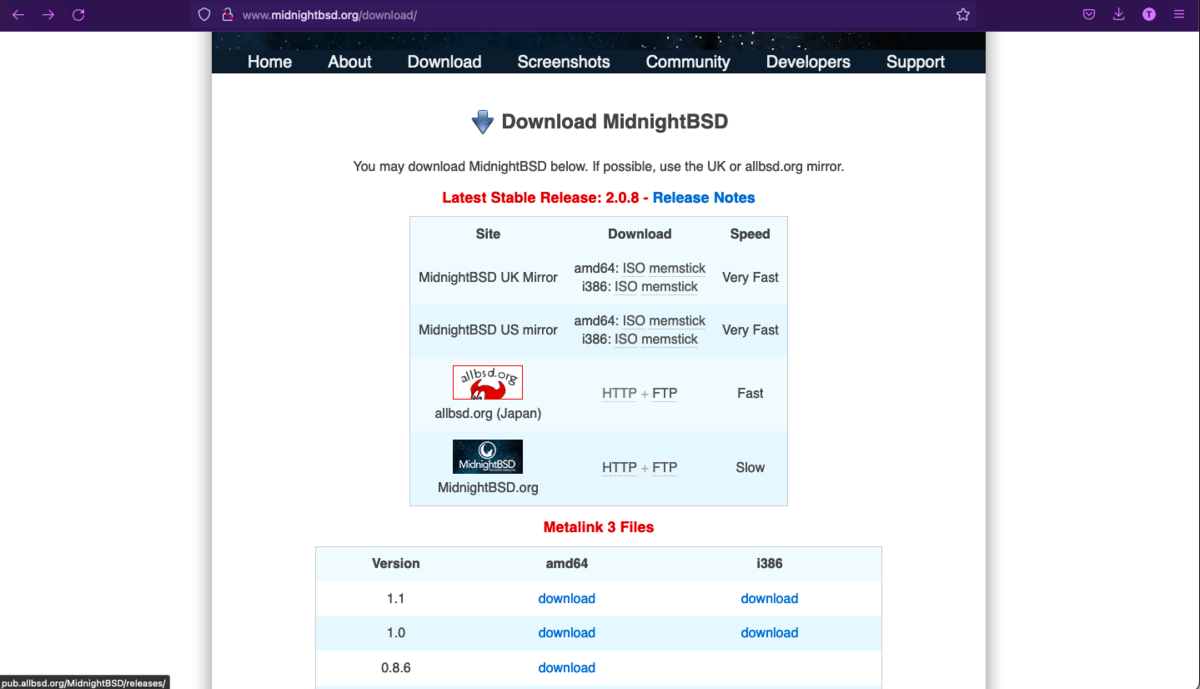The image size is (1200, 689).
Task: Navigate to the Community section
Action: tap(687, 62)
